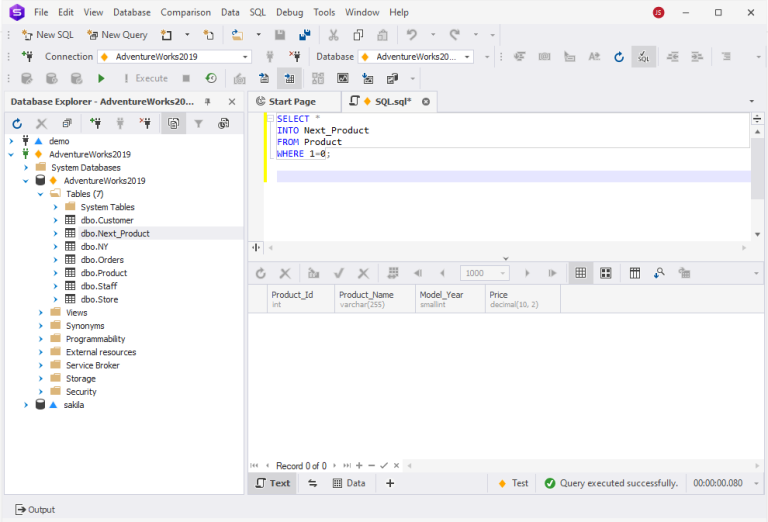Click the transaction history clock icon
Viewport: 768px width, 522px height.
211,78
